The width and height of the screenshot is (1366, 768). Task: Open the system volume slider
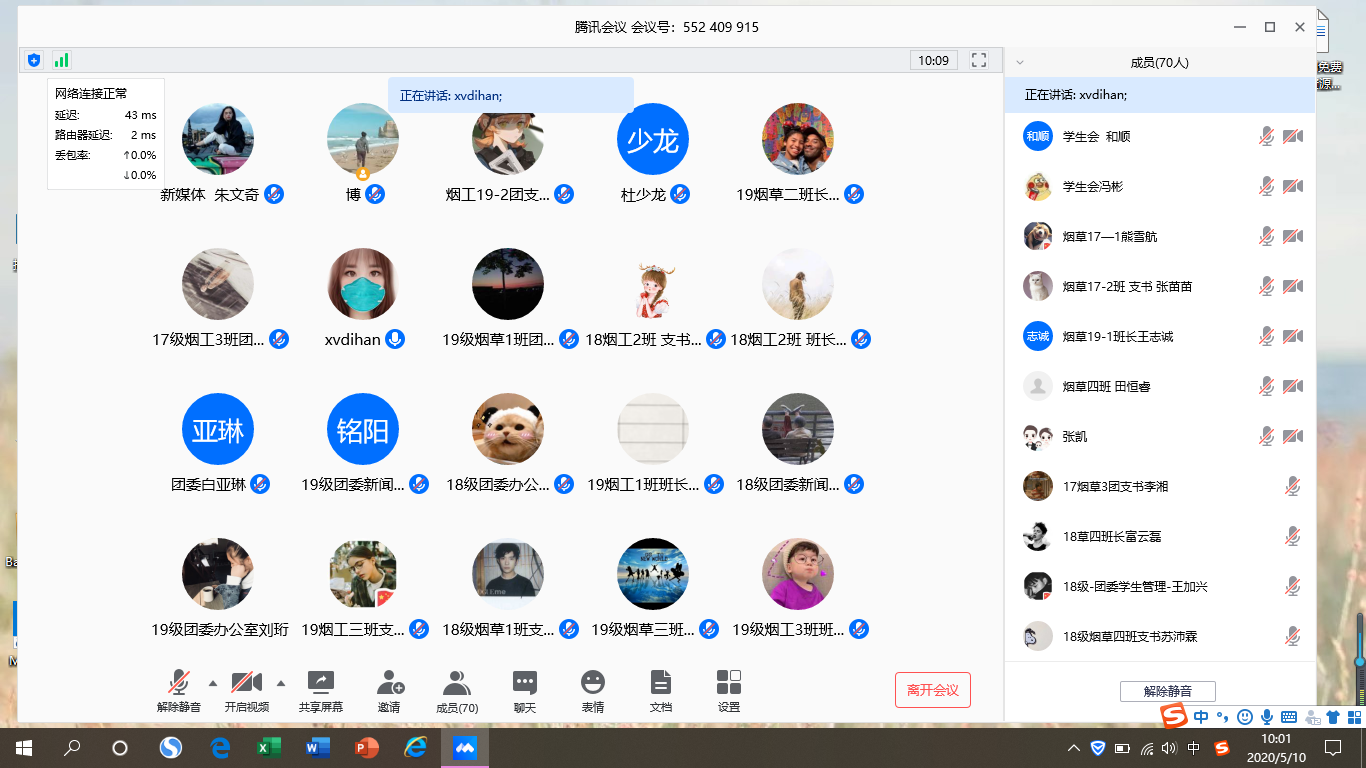coord(1170,747)
